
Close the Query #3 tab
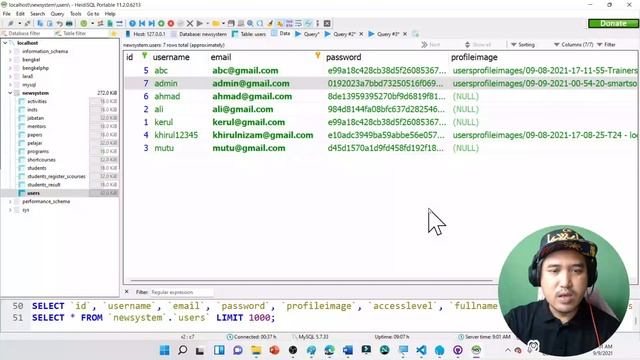point(405,34)
